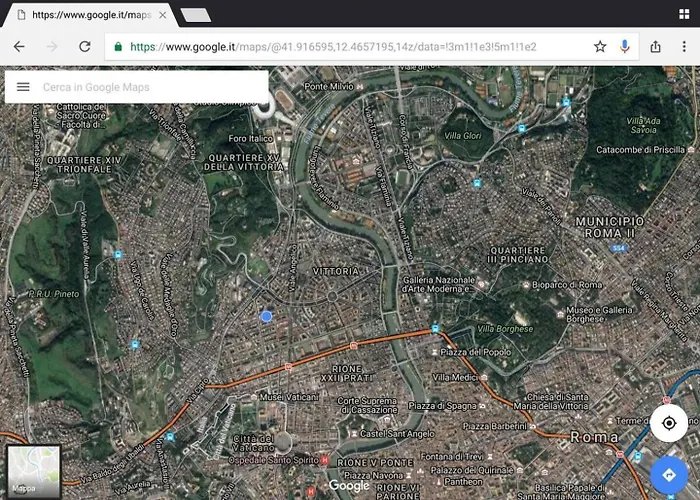Select the Foro Italico label
700x500 pixels.
point(250,139)
